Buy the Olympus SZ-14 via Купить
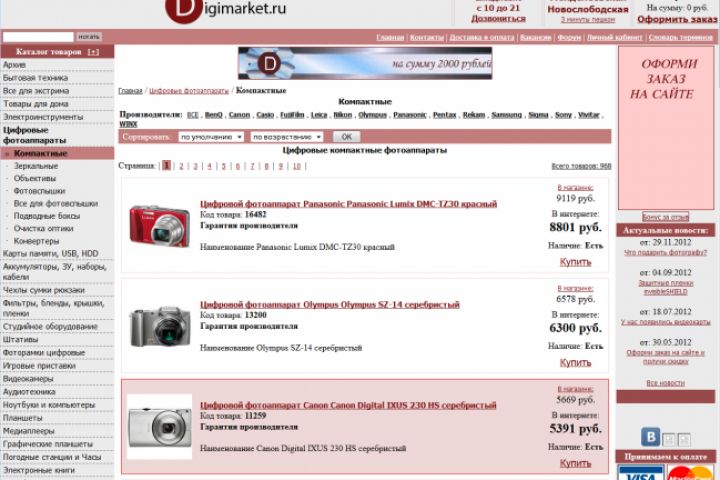Image resolution: width=720 pixels, height=480 pixels. click(575, 362)
